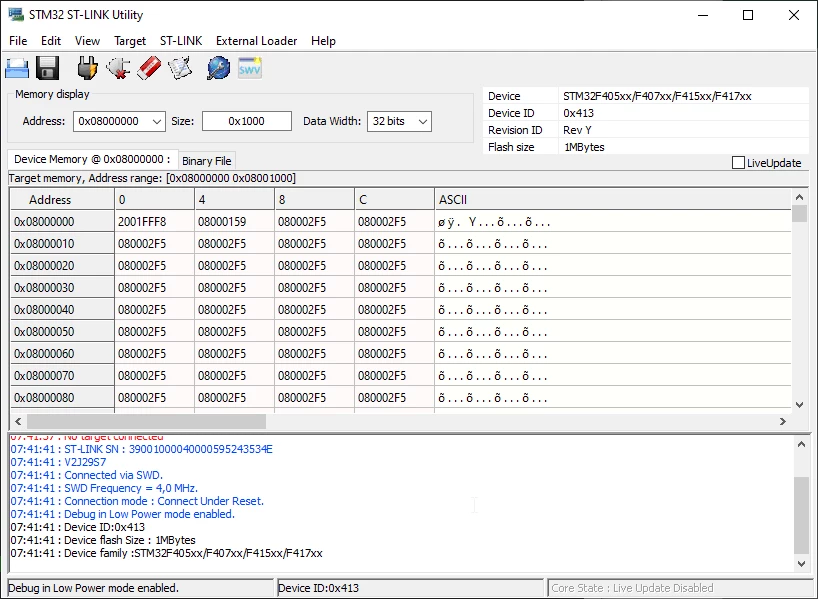Click the Revision ID value Rev Y
The height and width of the screenshot is (599, 818).
click(x=577, y=130)
